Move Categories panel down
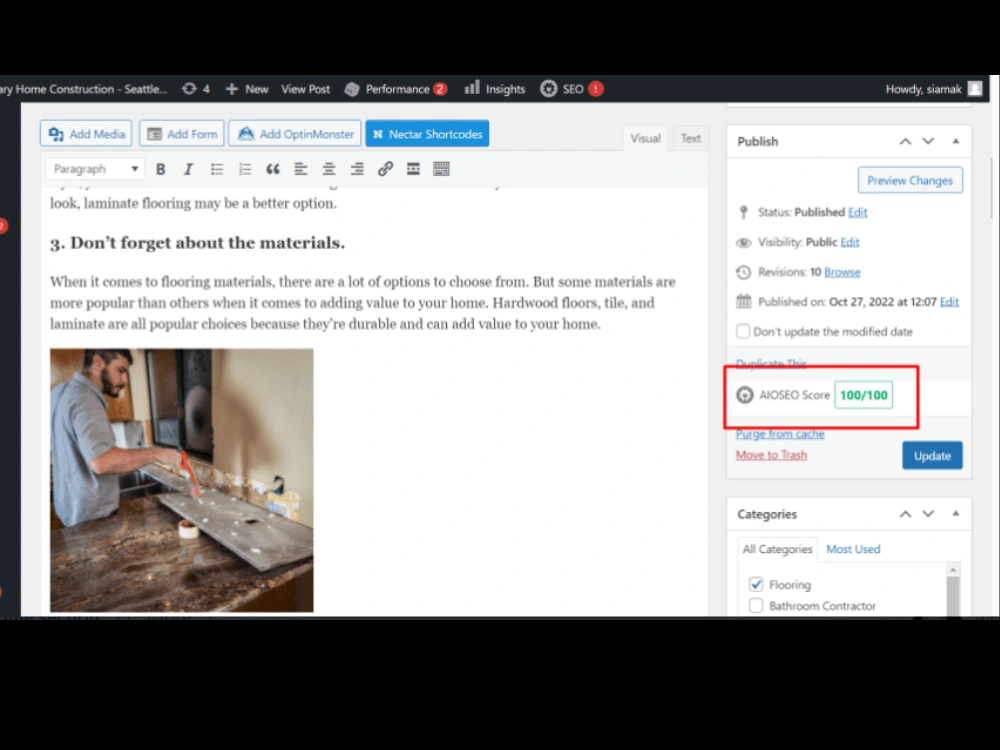 pyautogui.click(x=929, y=514)
